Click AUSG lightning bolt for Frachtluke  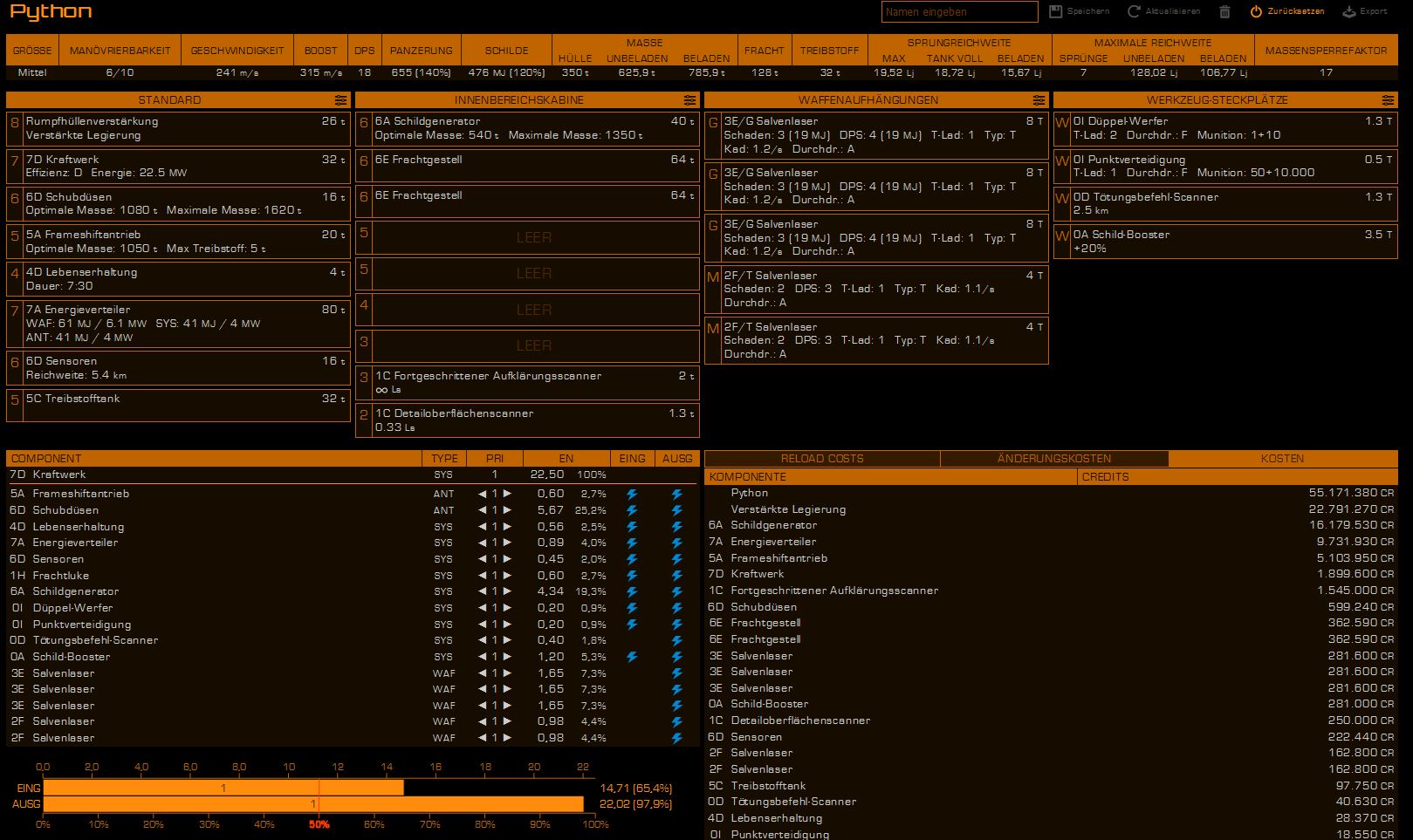coord(676,576)
